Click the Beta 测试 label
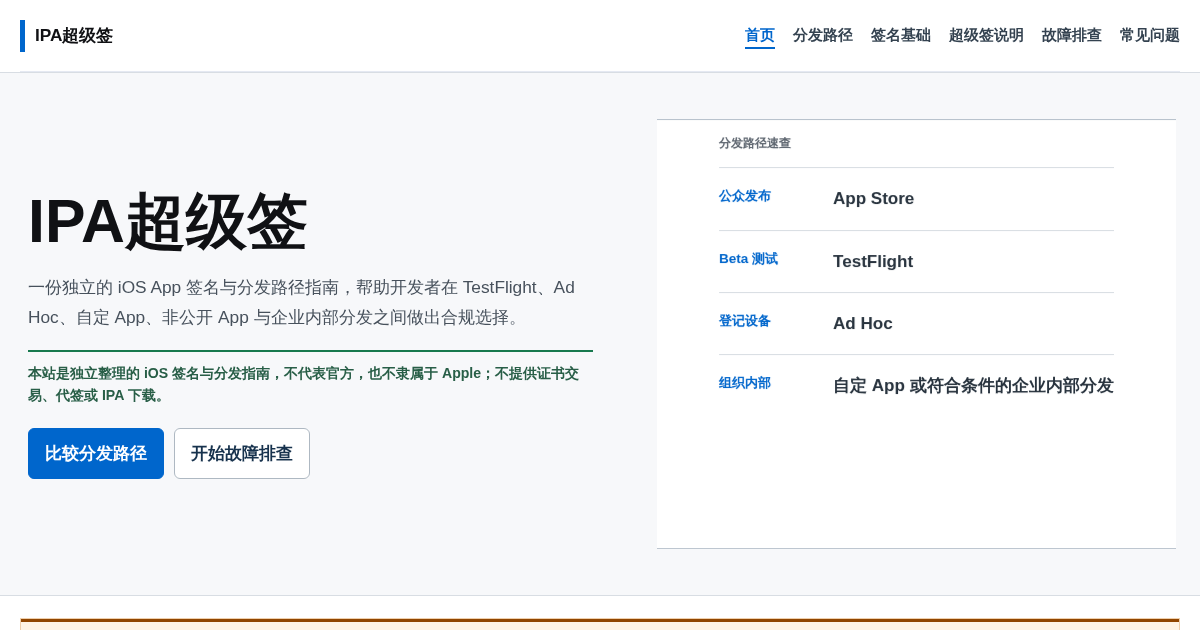 748,259
